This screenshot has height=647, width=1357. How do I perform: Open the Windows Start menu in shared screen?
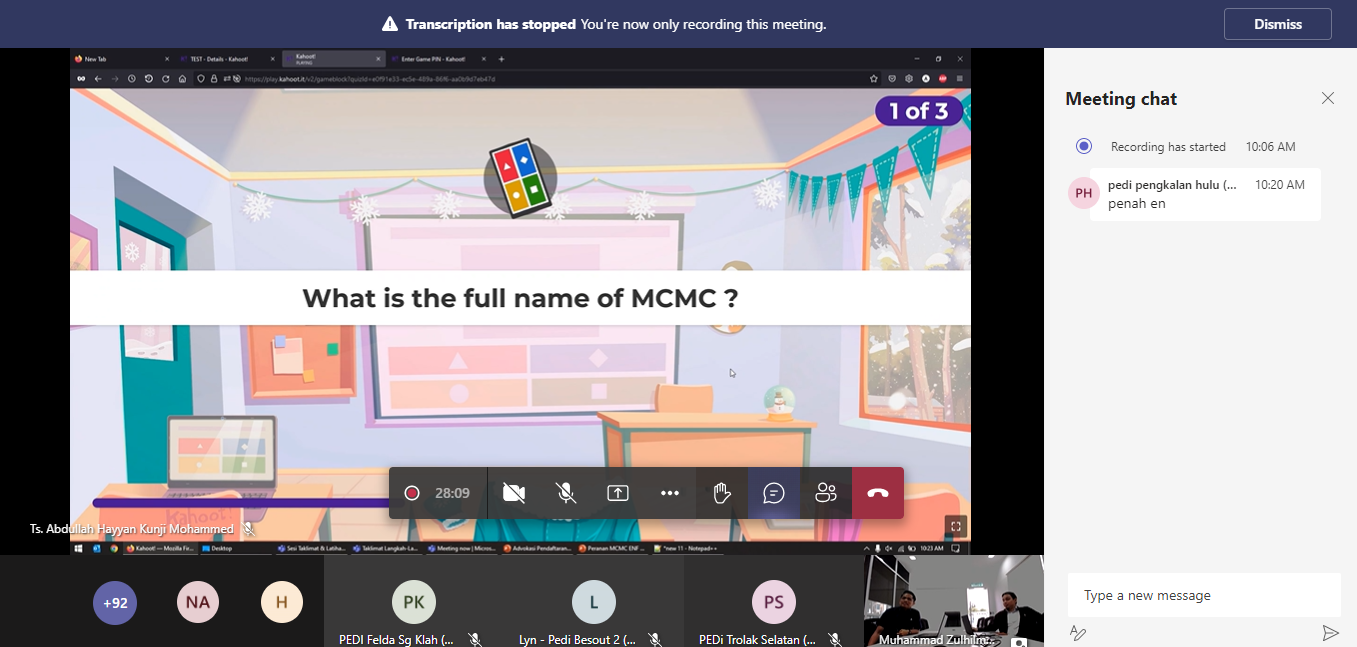79,548
